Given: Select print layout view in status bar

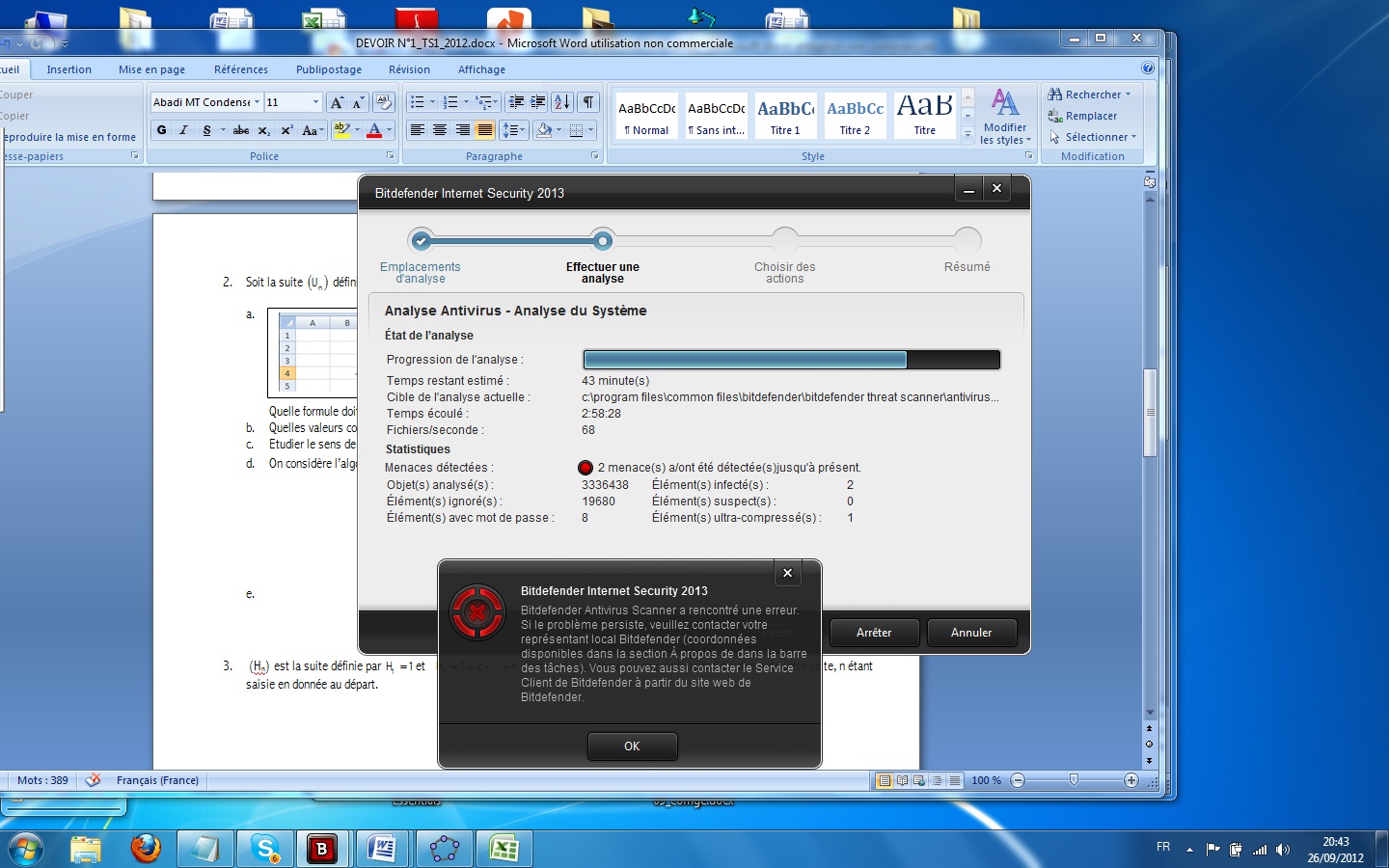Looking at the screenshot, I should click(884, 780).
